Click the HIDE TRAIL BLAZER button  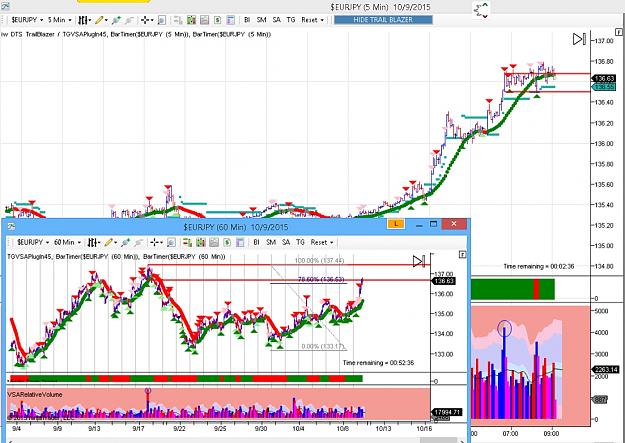click(383, 20)
